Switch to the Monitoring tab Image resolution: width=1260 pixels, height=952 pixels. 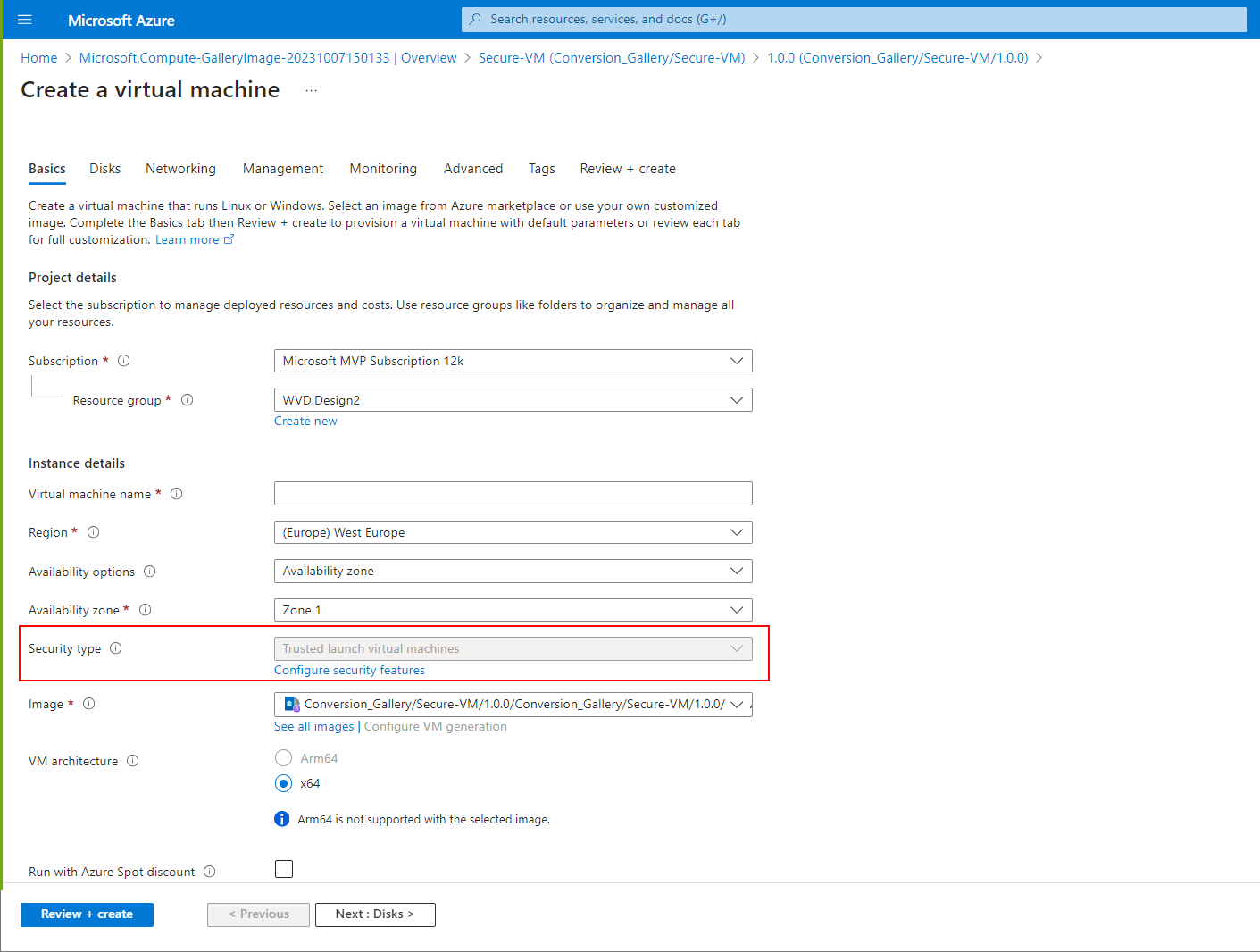[383, 169]
